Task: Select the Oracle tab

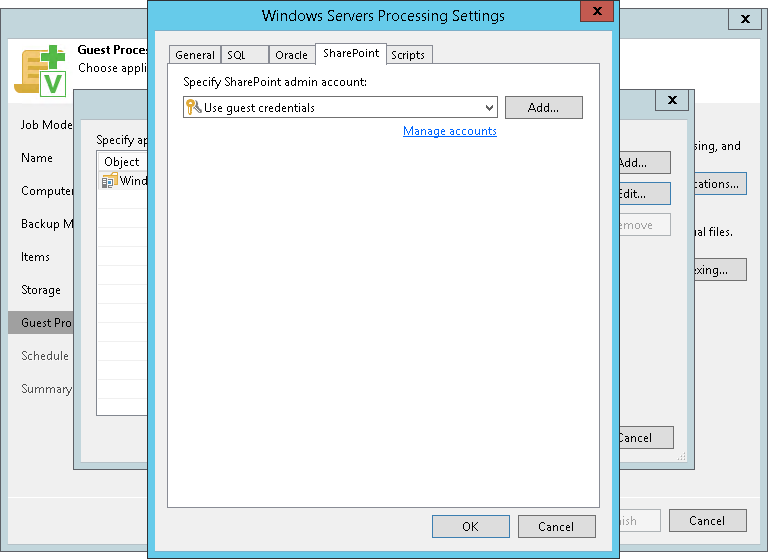Action: point(291,55)
